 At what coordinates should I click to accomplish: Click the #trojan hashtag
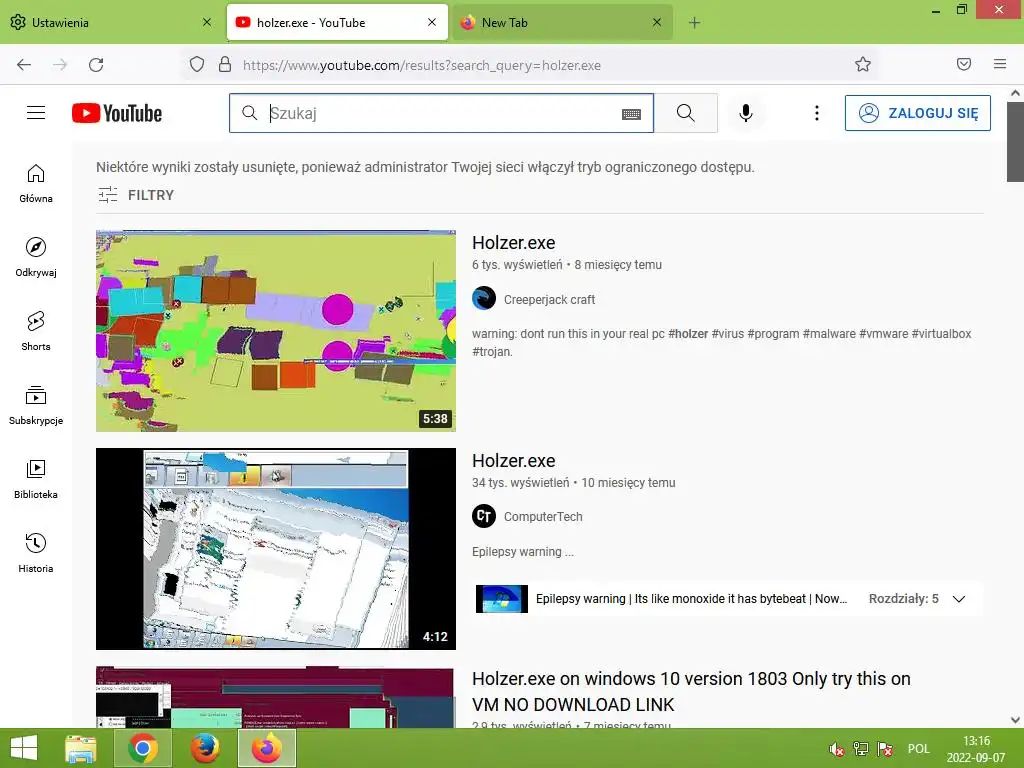pos(492,351)
